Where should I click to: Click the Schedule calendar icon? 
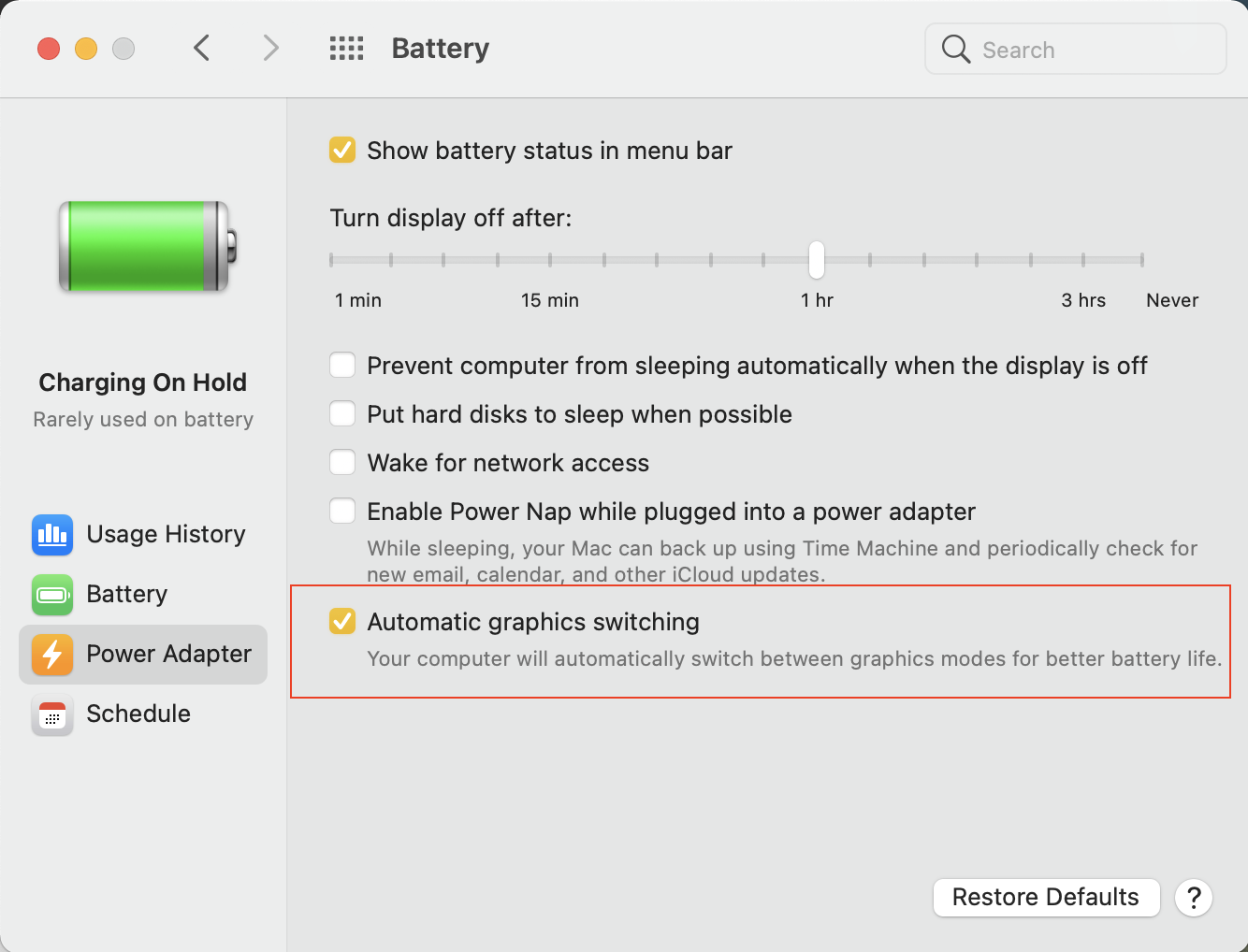tap(52, 715)
